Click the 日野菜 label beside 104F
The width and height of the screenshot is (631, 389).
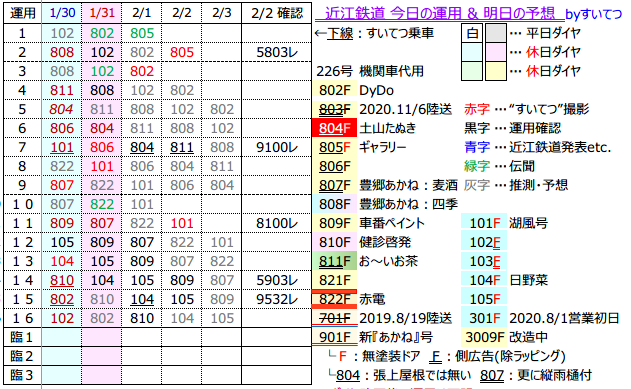pos(528,280)
